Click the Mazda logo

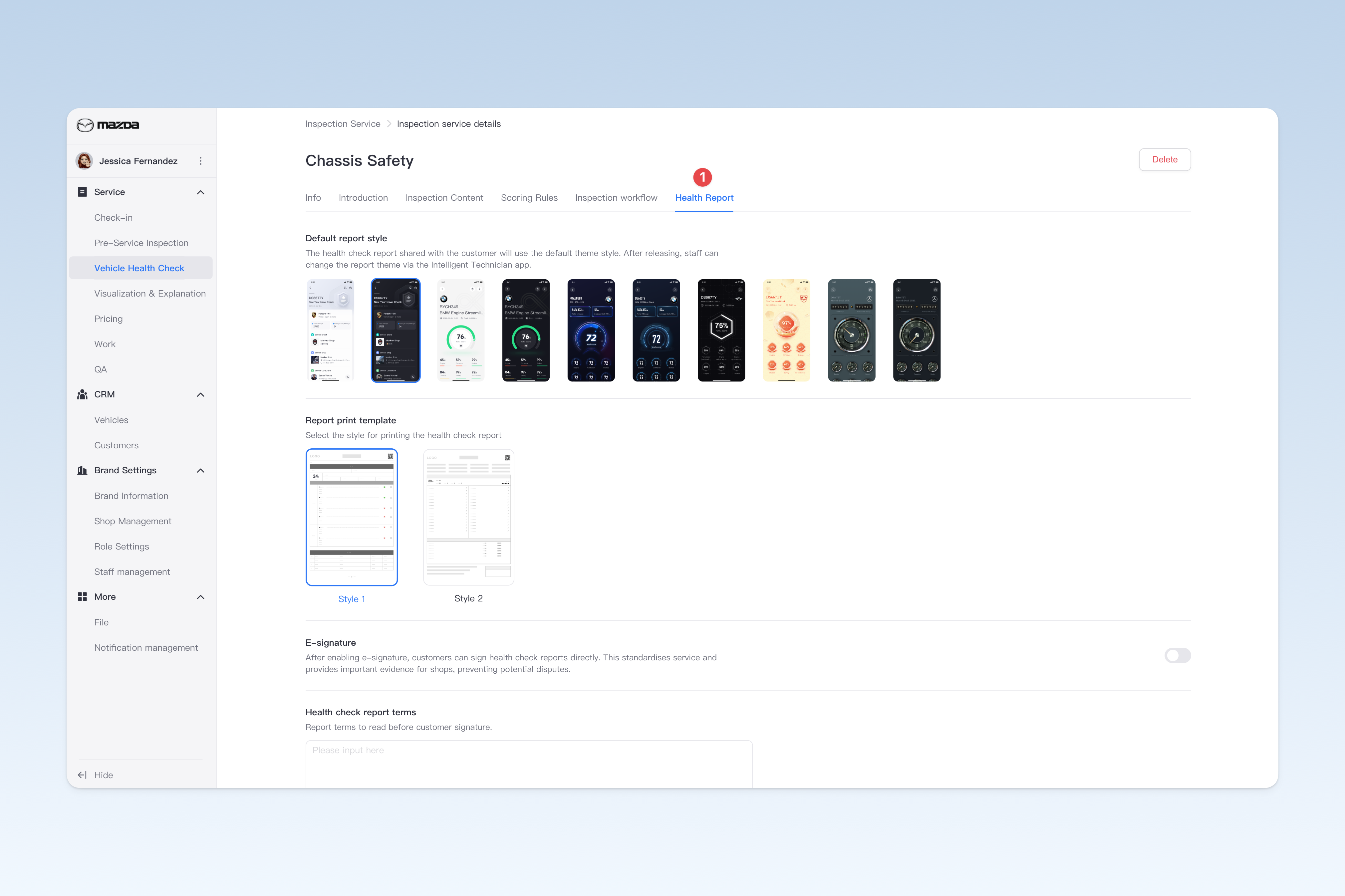[108, 125]
